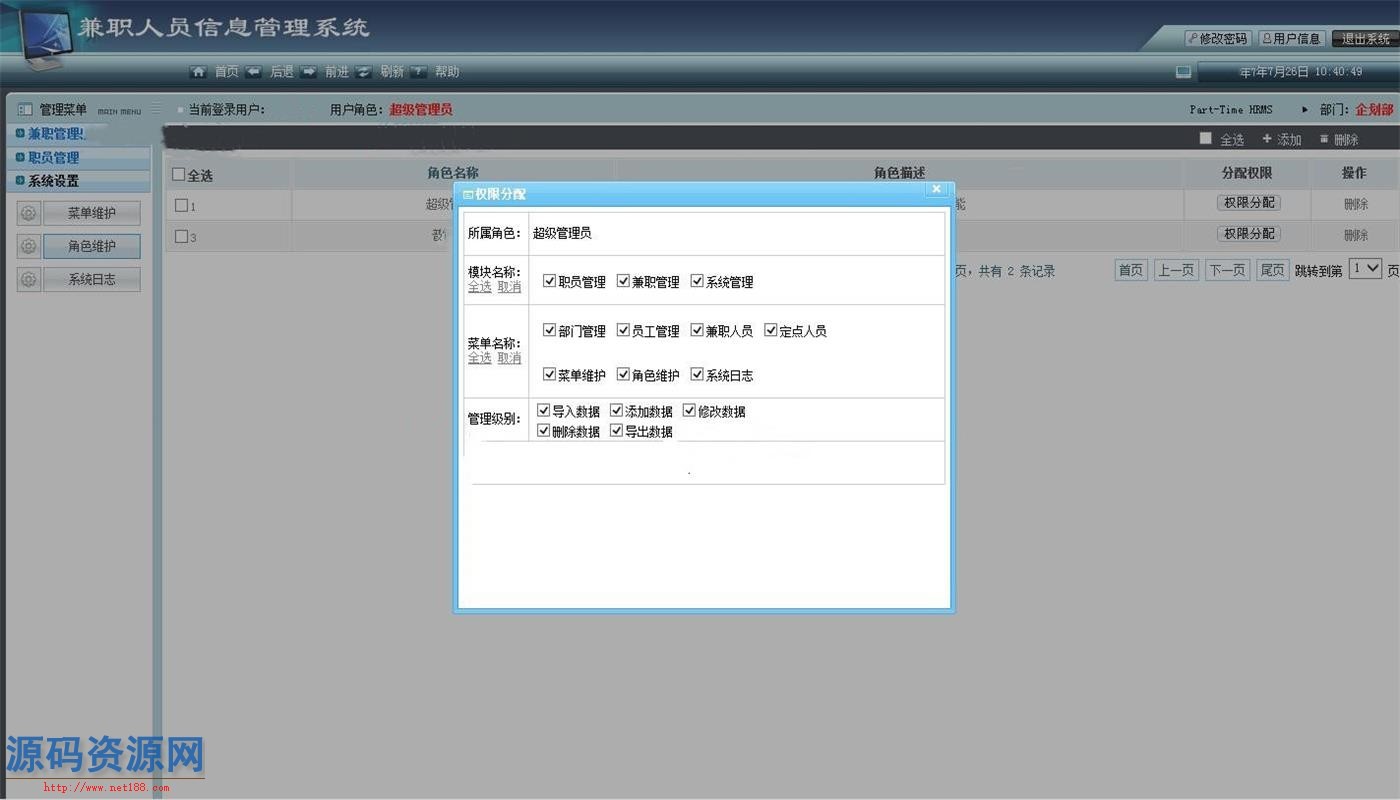Image resolution: width=1400 pixels, height=800 pixels.
Task: Open 角色维护 in the sidebar
Action: click(92, 246)
